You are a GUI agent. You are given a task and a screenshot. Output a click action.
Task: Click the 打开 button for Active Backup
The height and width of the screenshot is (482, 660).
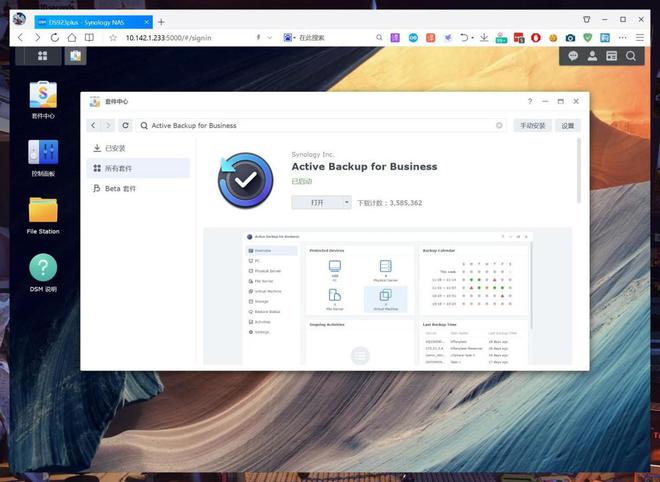(x=316, y=202)
